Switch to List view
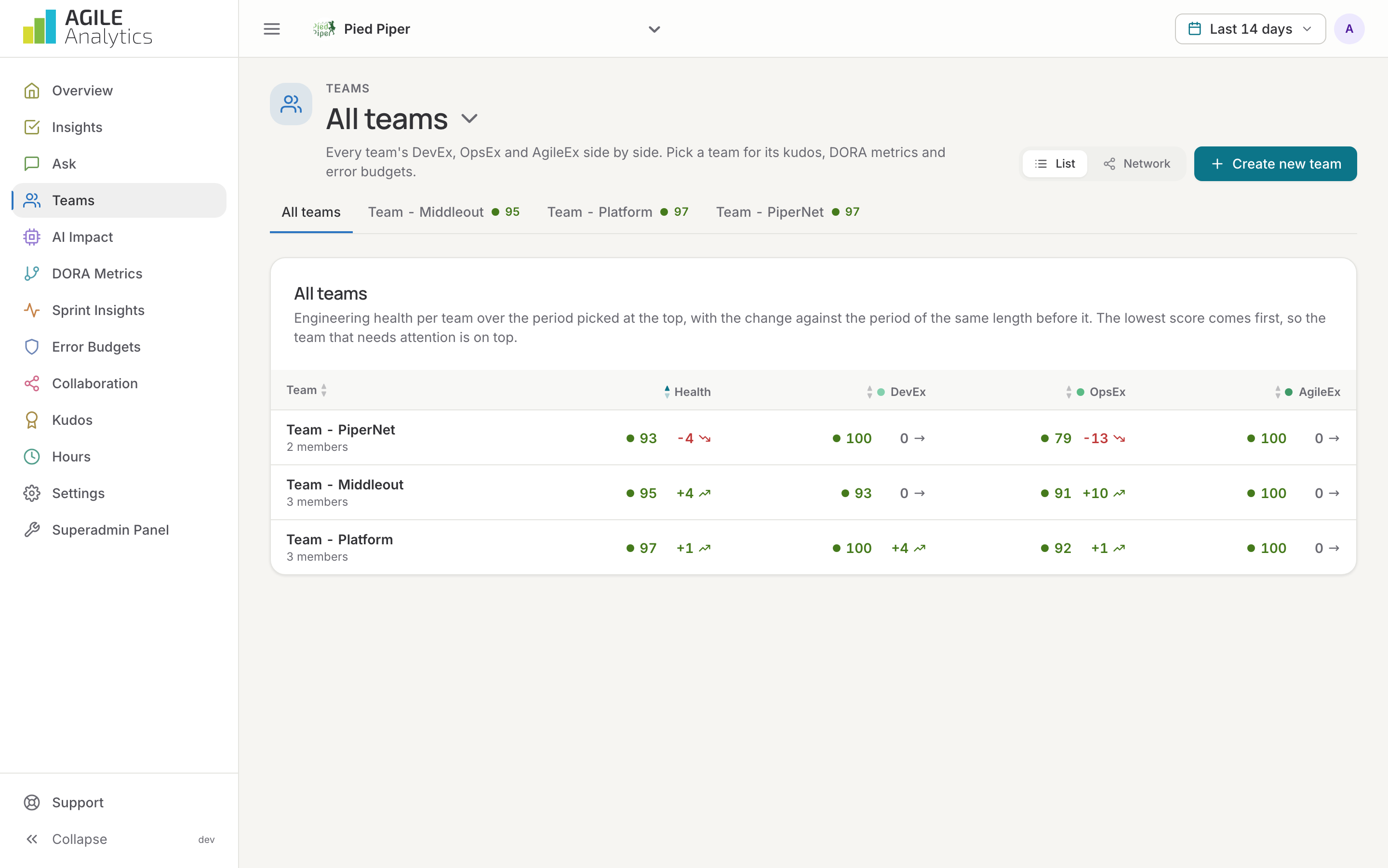Image resolution: width=1388 pixels, height=868 pixels. [1055, 164]
